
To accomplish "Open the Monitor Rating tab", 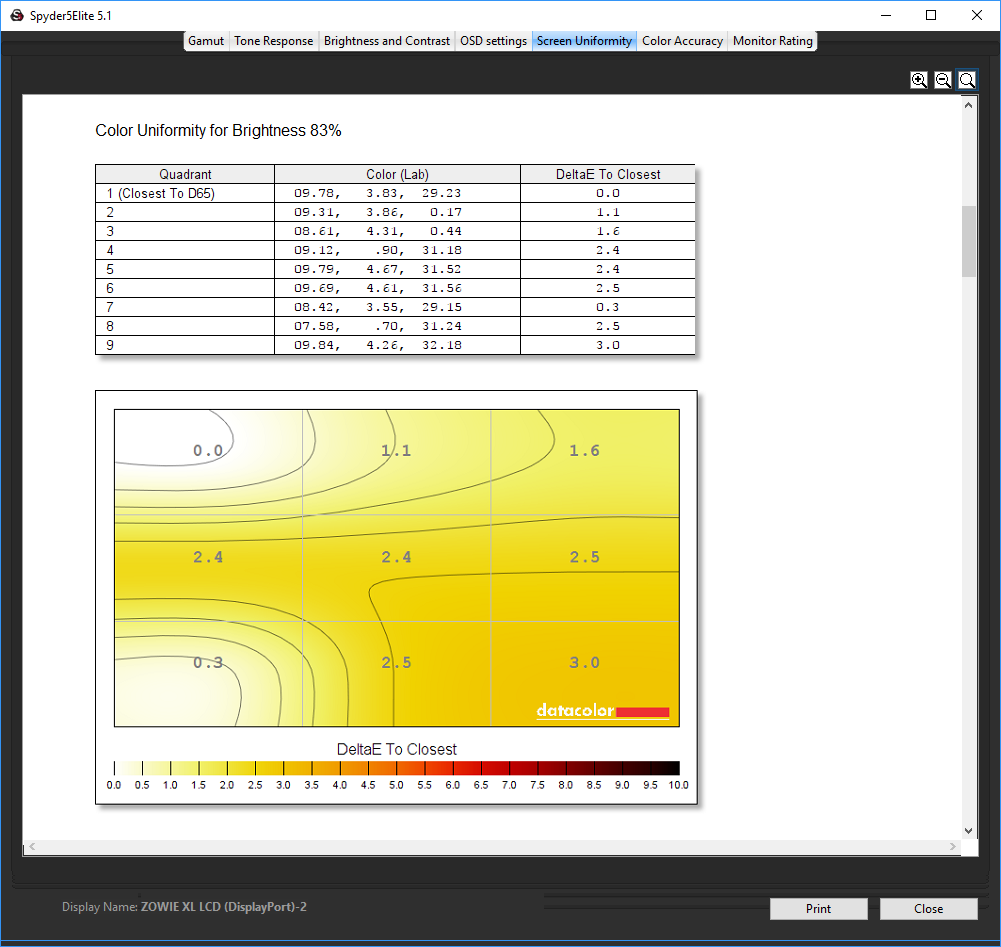I will point(773,41).
